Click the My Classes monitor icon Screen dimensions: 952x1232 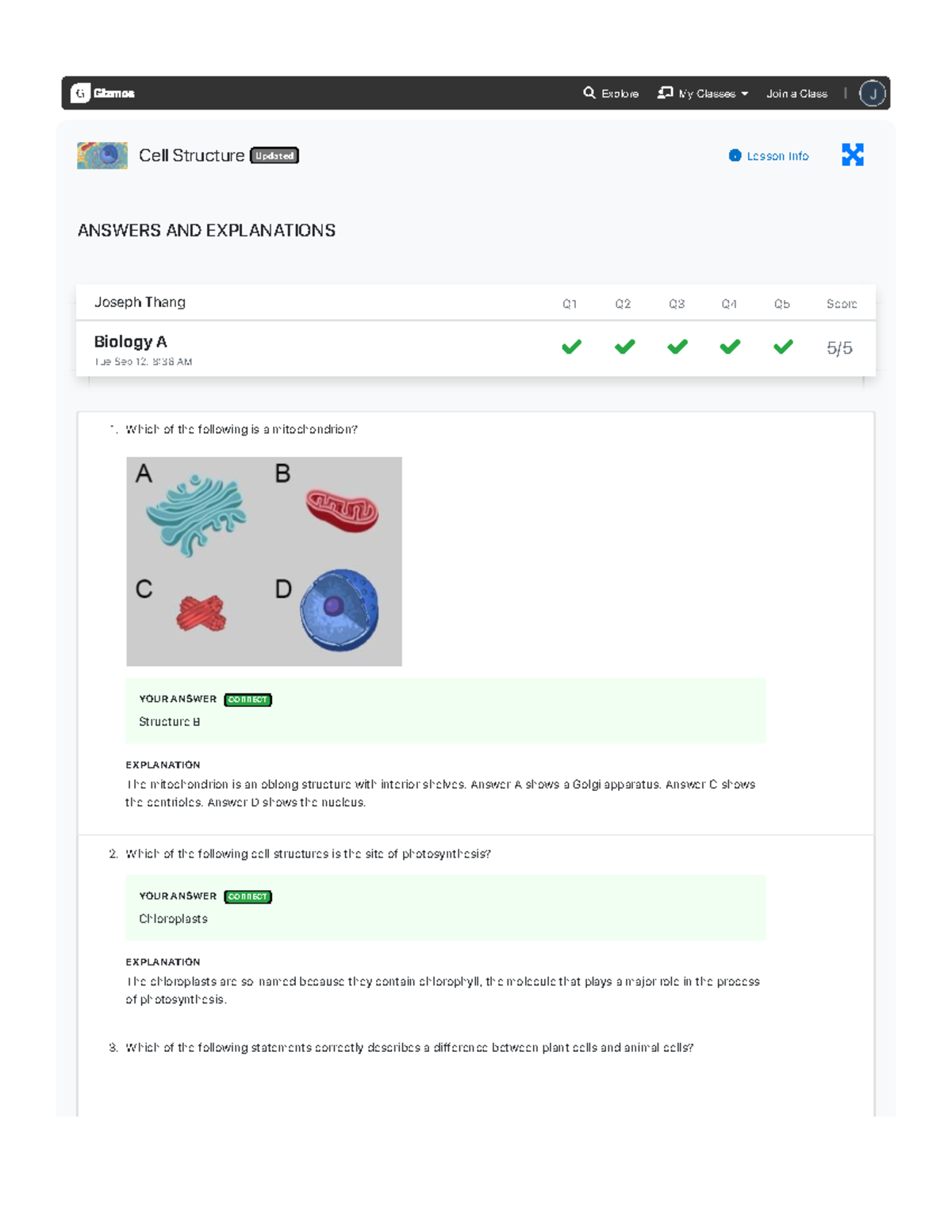666,93
